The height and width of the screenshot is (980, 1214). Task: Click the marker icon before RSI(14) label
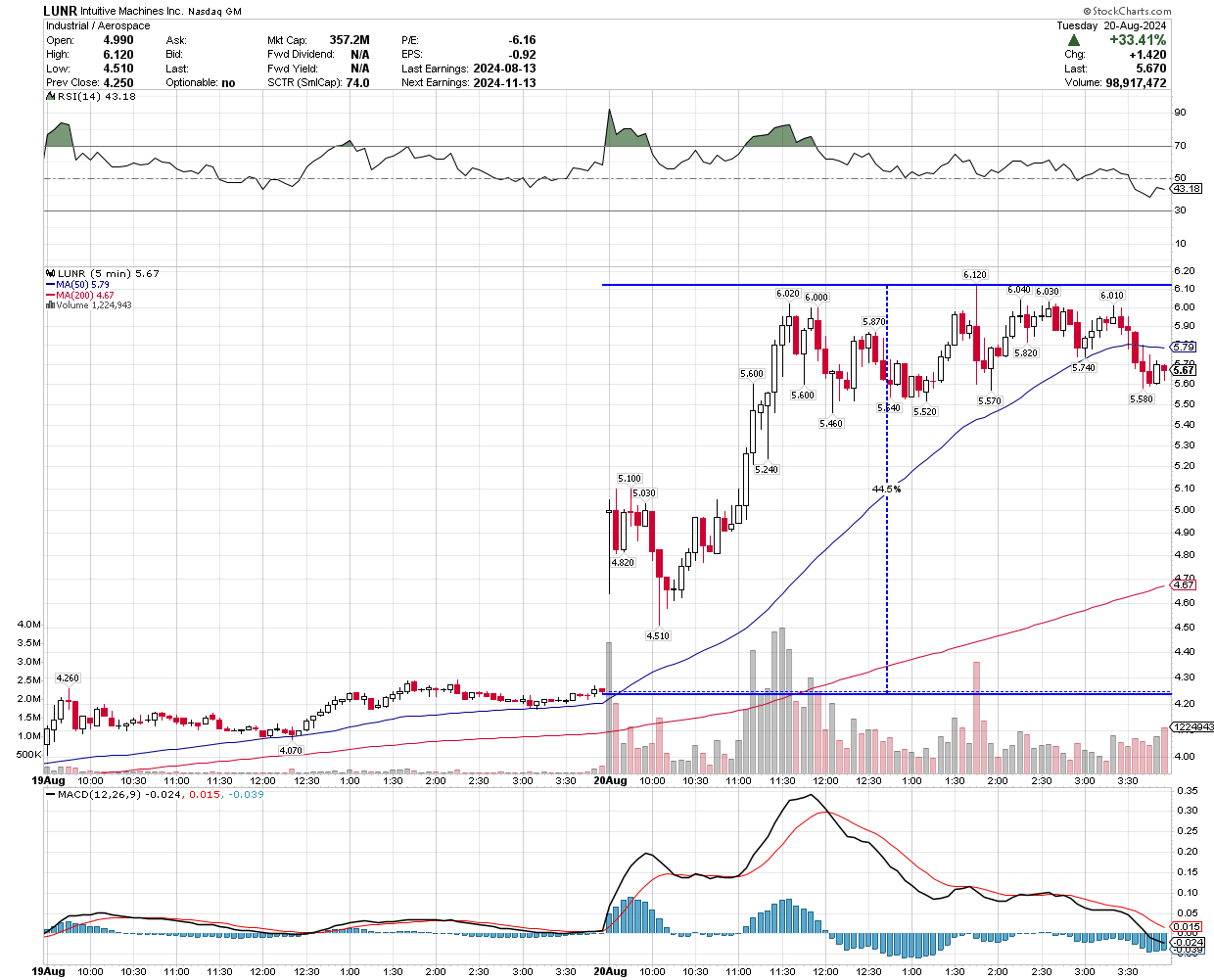[x=52, y=97]
